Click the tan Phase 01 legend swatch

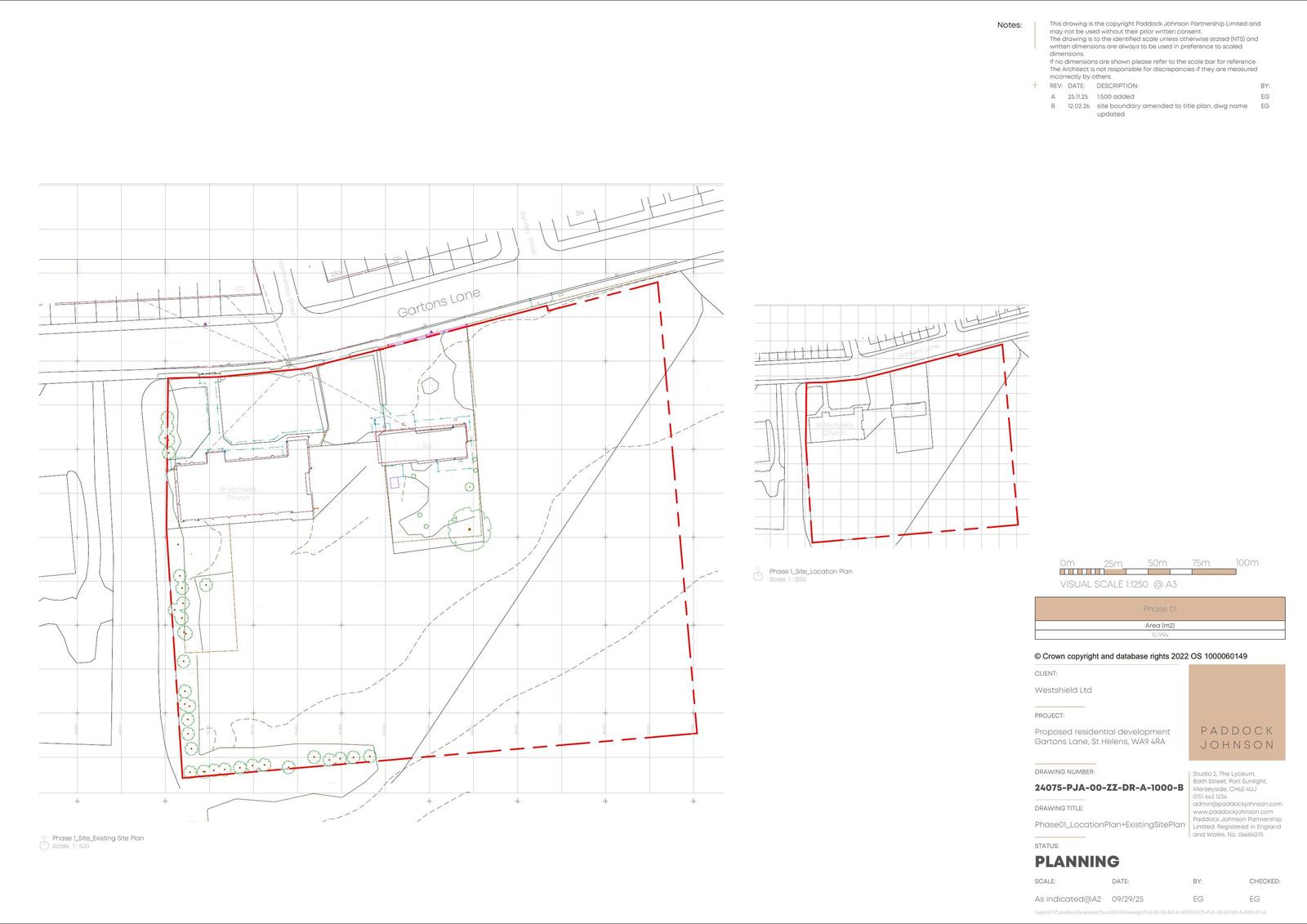tap(1159, 609)
